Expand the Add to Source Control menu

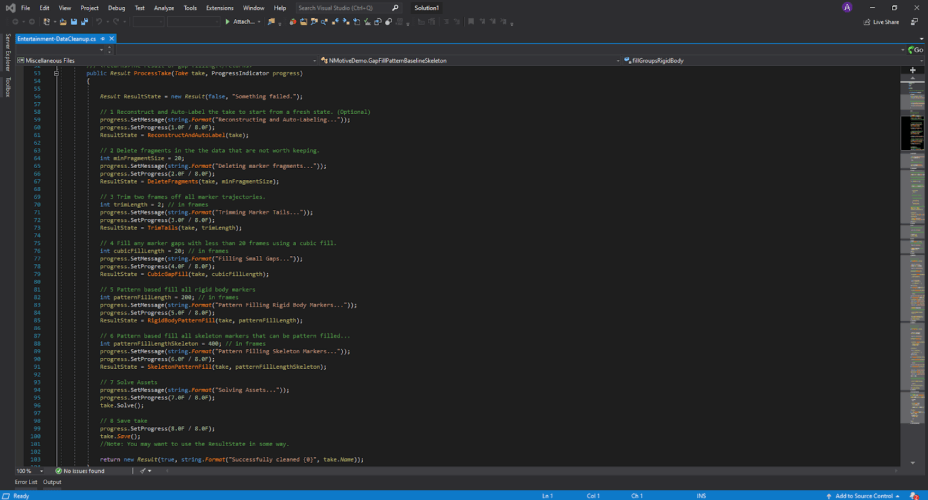click(898, 496)
